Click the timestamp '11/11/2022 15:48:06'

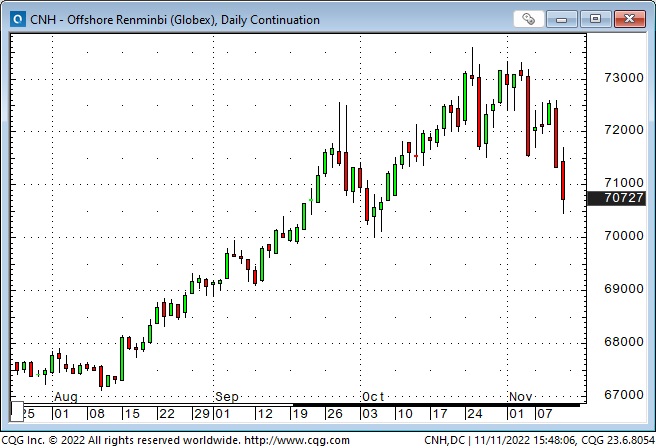coord(524,440)
